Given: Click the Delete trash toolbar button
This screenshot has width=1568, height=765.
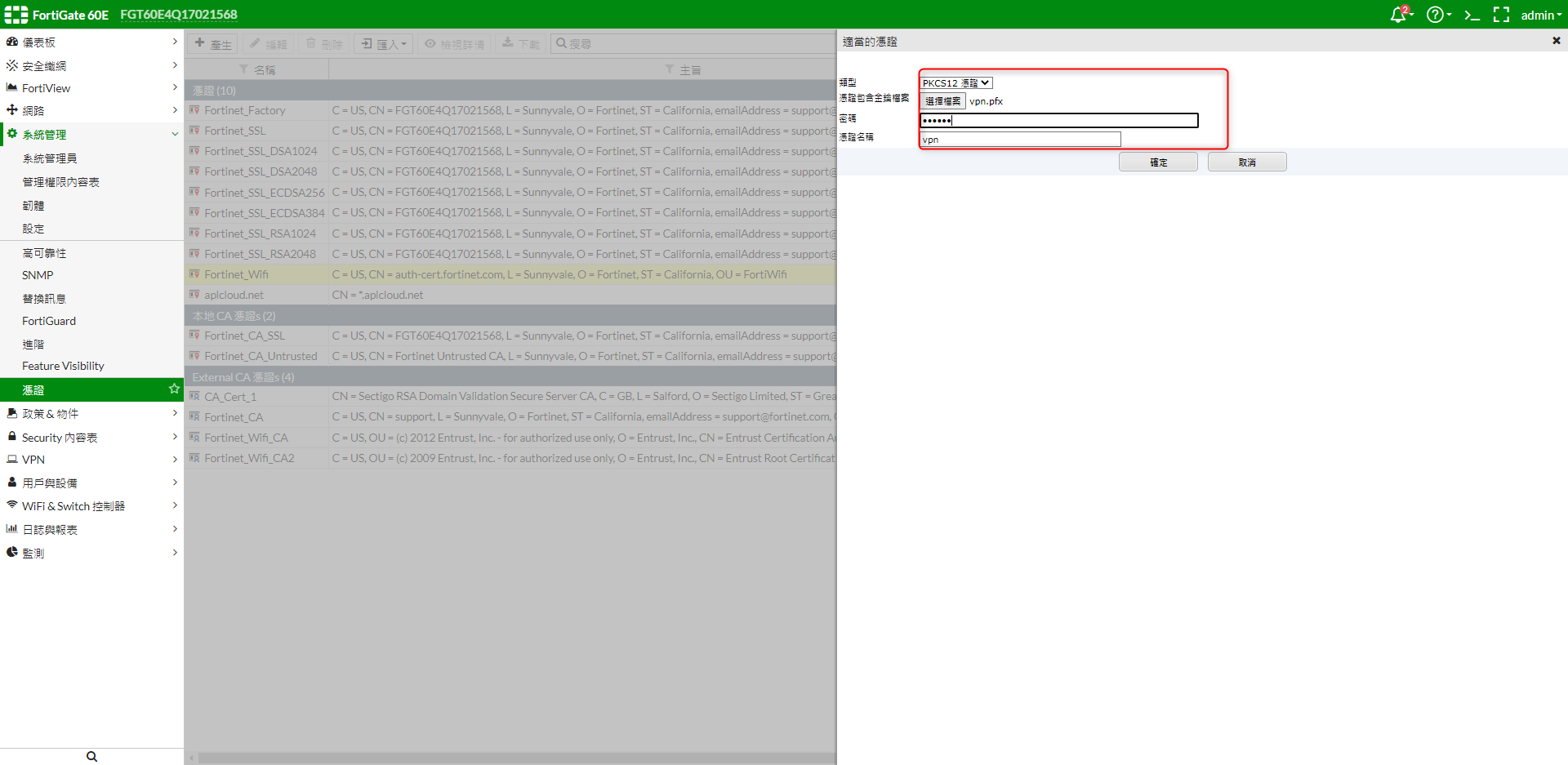Looking at the screenshot, I should [324, 43].
